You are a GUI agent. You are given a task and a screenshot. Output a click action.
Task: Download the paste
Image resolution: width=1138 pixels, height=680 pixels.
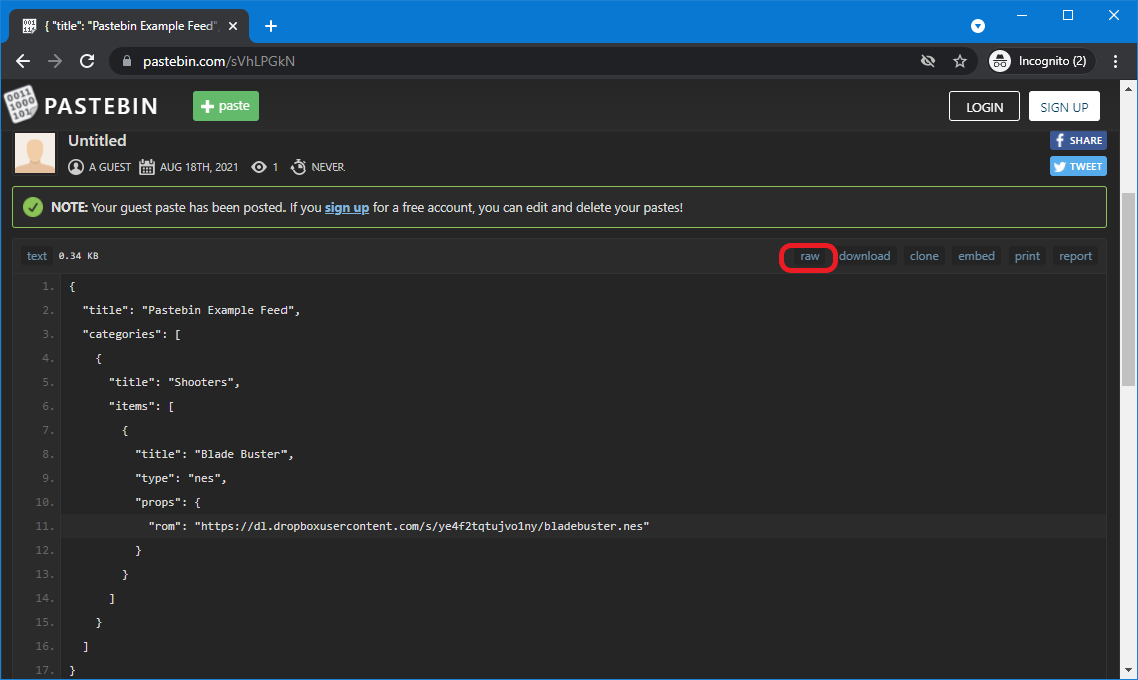coord(864,256)
